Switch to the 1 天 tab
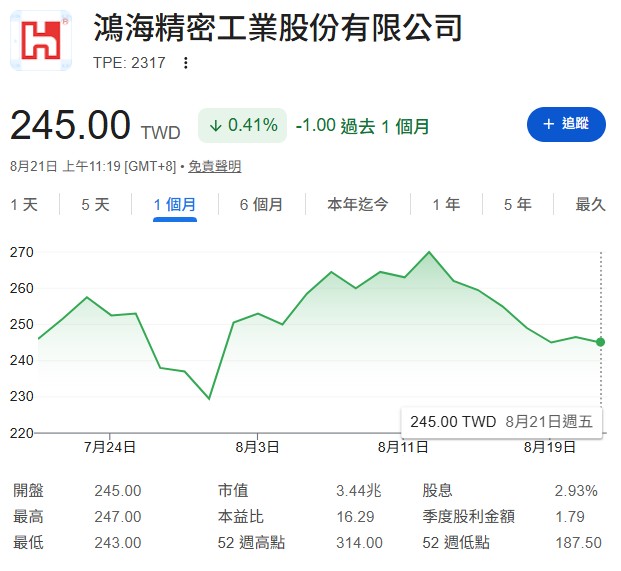This screenshot has height=571, width=621. point(24,205)
